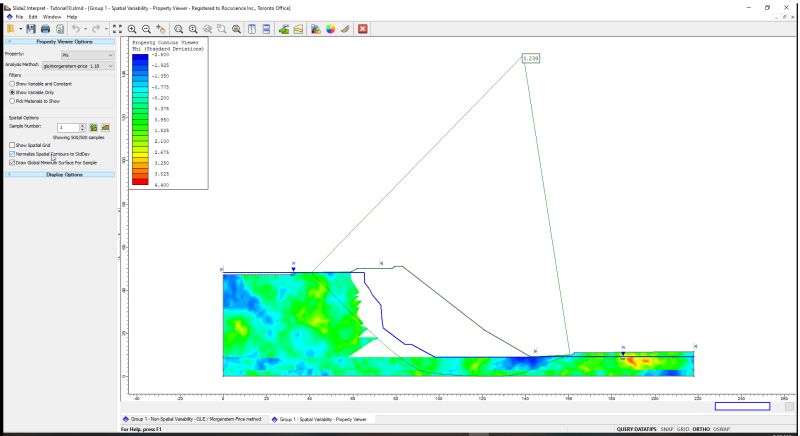Screen dimensions: 800x436
Task: Collapse the Property Viewer Options panel header
Action: [60, 42]
